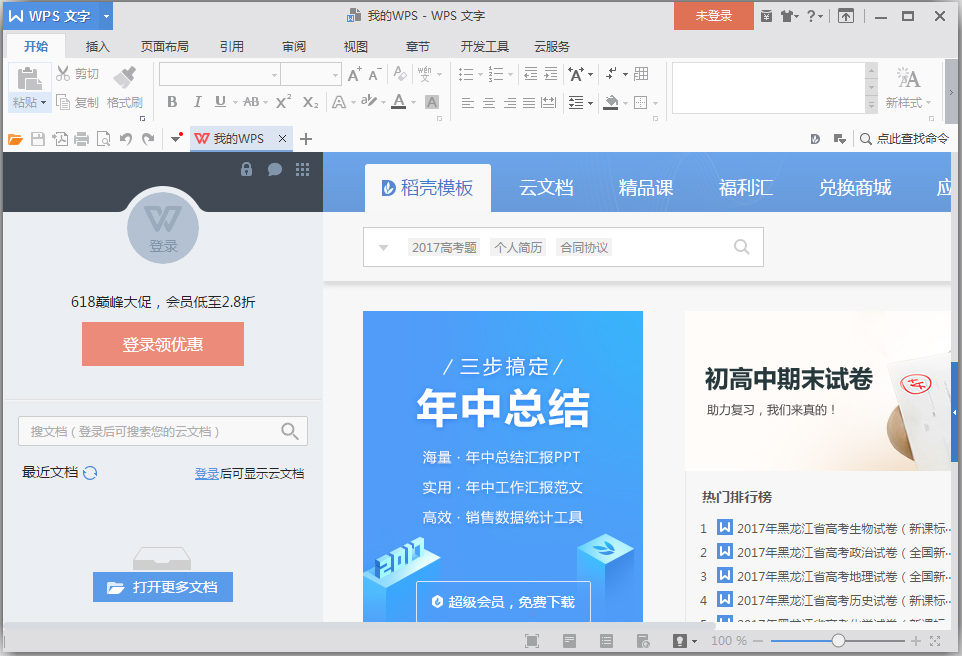Click the Text highlight color pen
The height and width of the screenshot is (656, 962).
coord(369,101)
